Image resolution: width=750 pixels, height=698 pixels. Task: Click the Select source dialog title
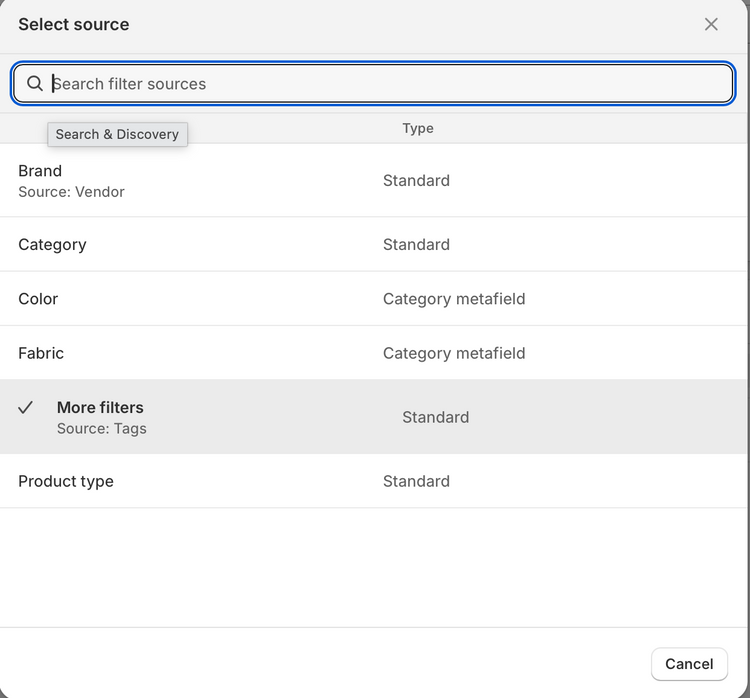pos(74,24)
